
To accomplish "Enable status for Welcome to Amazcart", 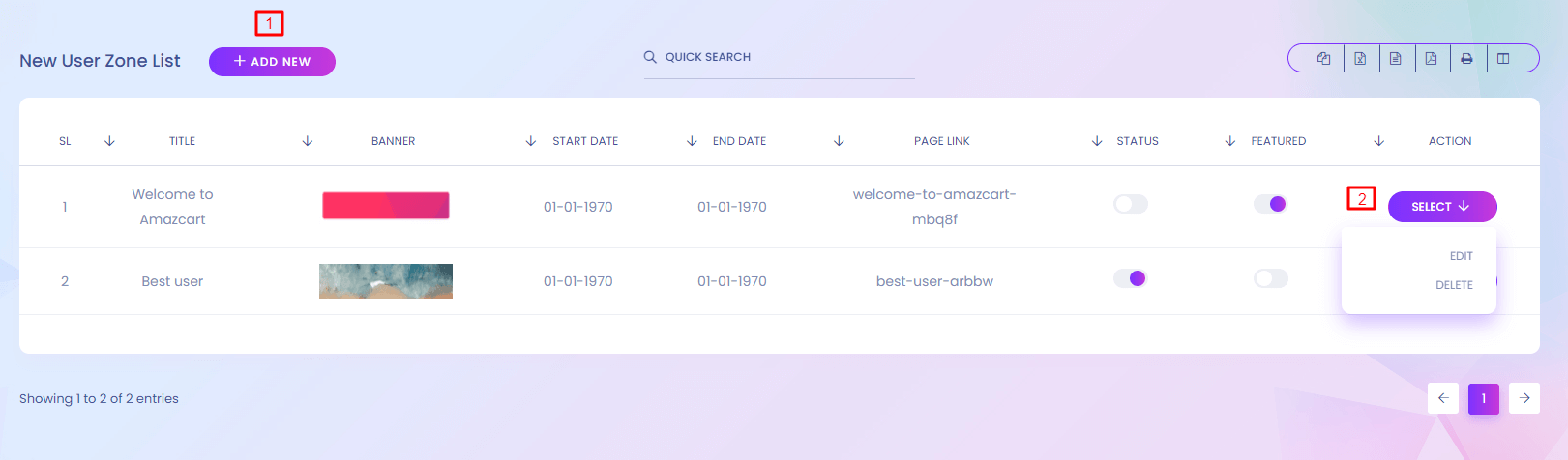I will pyautogui.click(x=1130, y=204).
